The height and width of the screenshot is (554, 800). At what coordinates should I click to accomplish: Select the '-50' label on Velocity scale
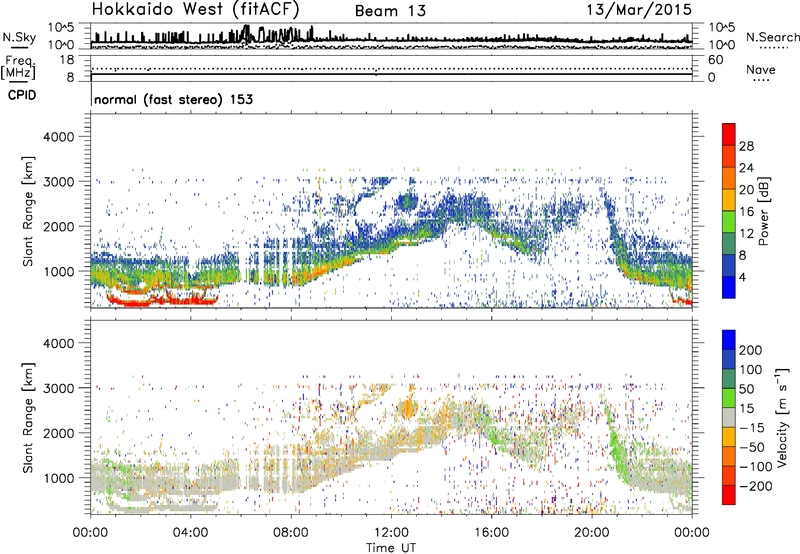click(x=752, y=447)
